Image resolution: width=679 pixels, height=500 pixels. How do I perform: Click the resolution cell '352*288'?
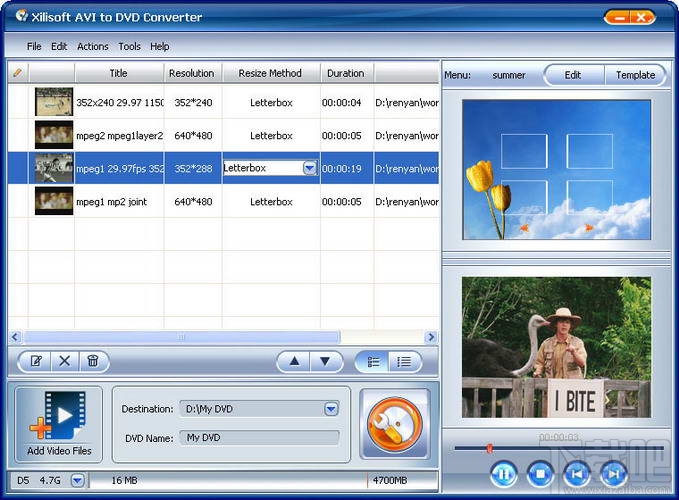coord(193,168)
